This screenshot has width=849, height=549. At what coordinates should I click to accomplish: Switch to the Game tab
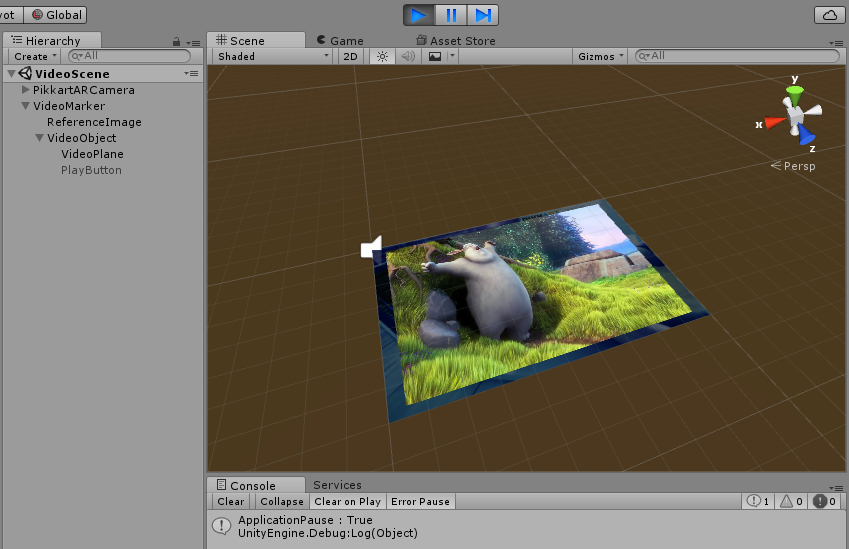(x=340, y=41)
